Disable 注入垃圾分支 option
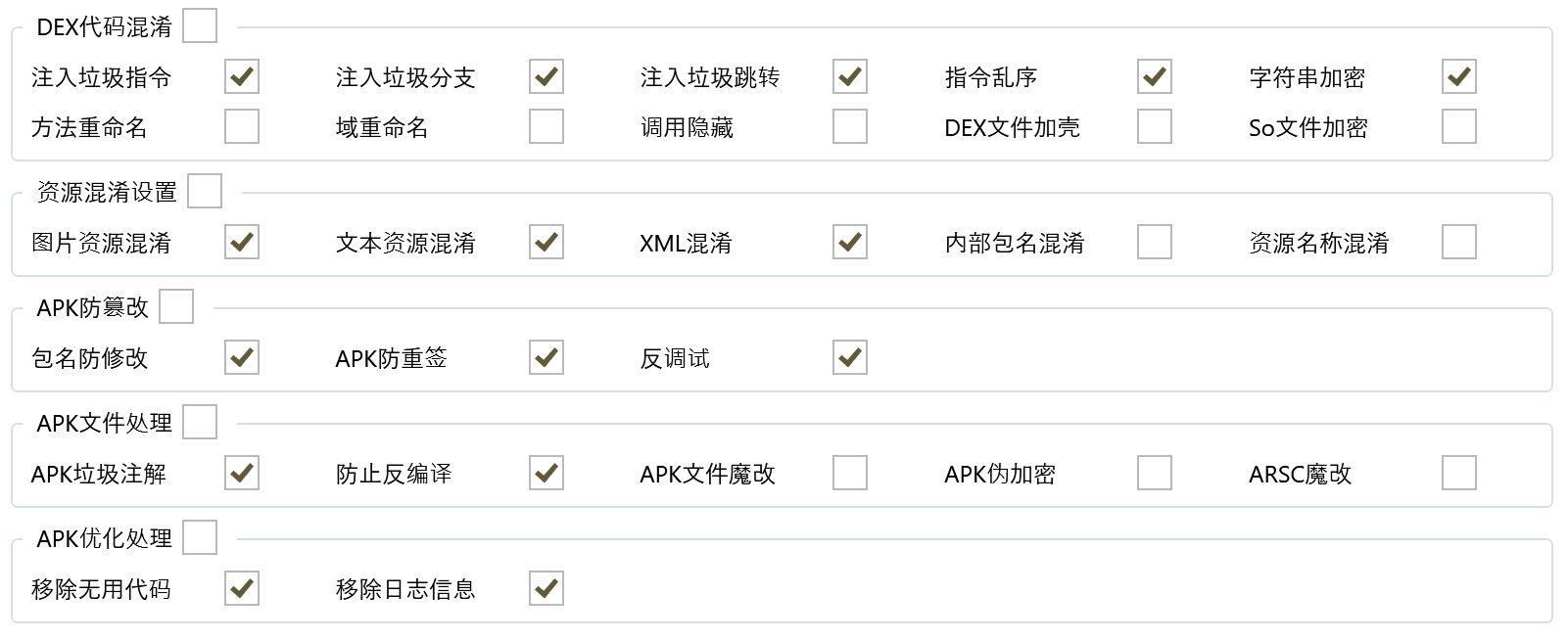Image resolution: width=1568 pixels, height=641 pixels. (546, 76)
